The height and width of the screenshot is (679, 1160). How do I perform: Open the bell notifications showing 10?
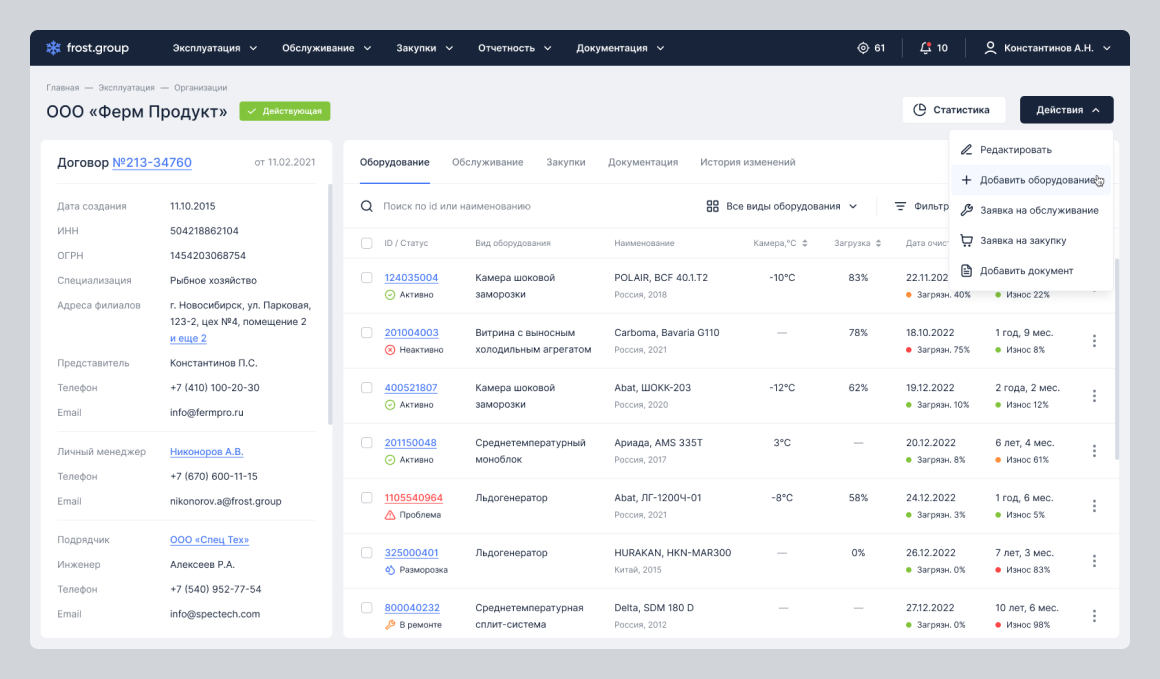[934, 48]
